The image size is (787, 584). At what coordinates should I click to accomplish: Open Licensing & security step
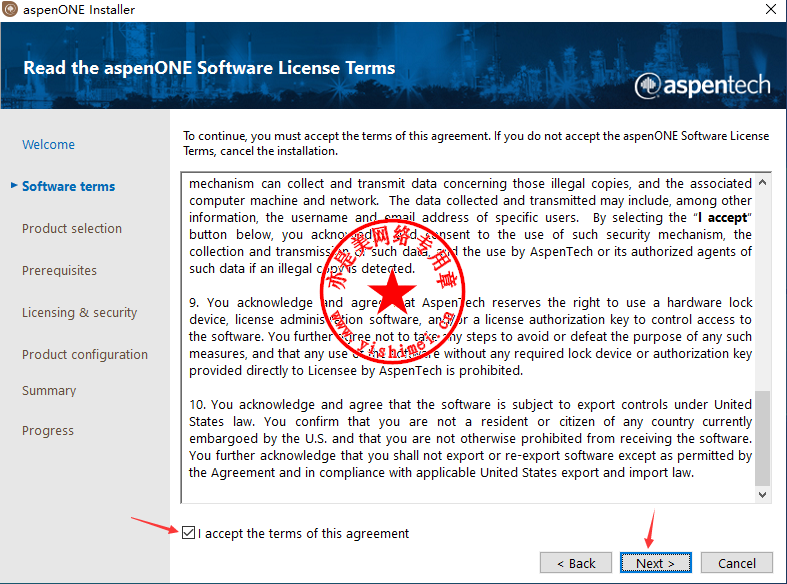point(79,313)
